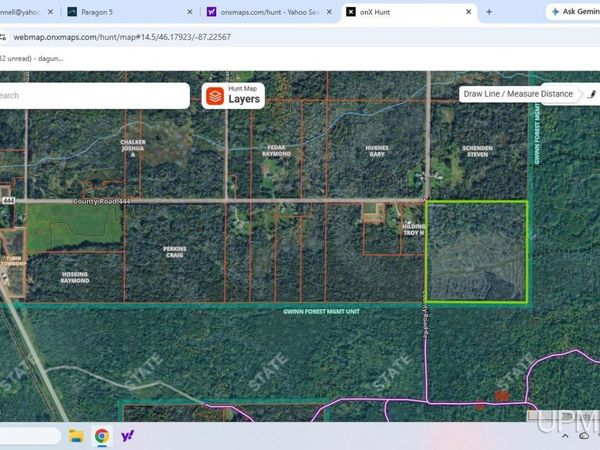Open a new browser tab
The height and width of the screenshot is (450, 600).
489,12
